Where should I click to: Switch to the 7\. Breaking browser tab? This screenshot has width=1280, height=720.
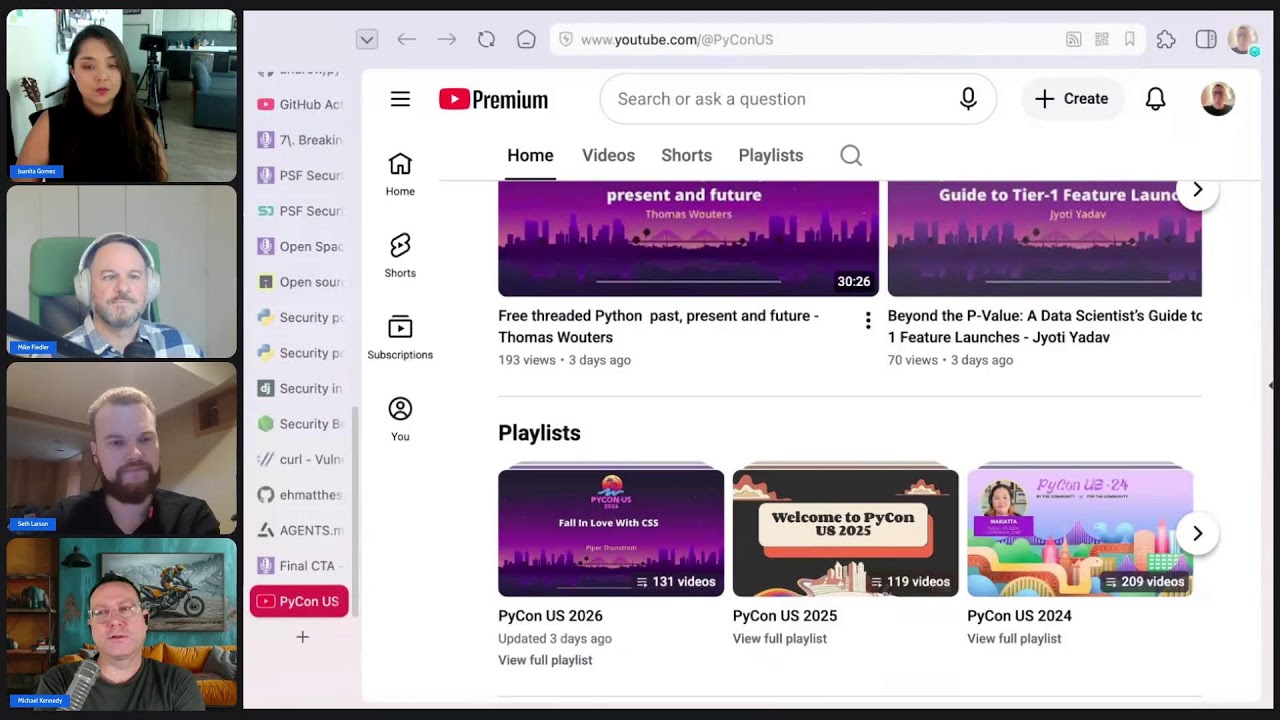pos(299,140)
